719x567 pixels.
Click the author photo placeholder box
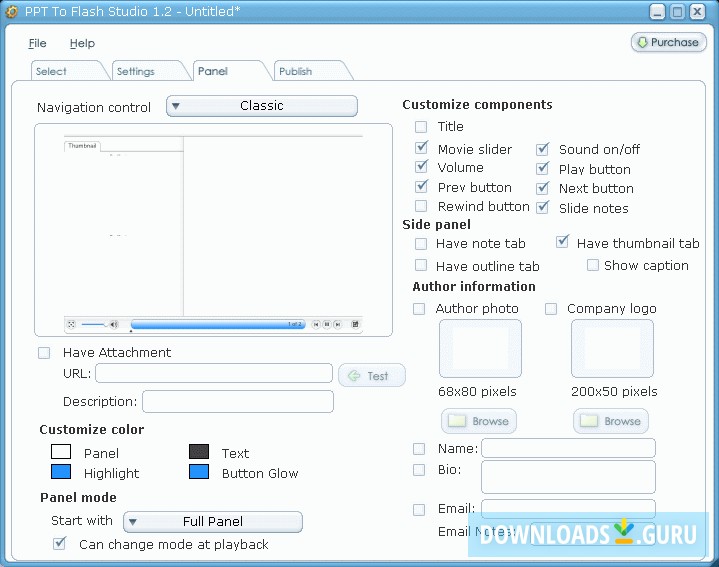coord(480,348)
